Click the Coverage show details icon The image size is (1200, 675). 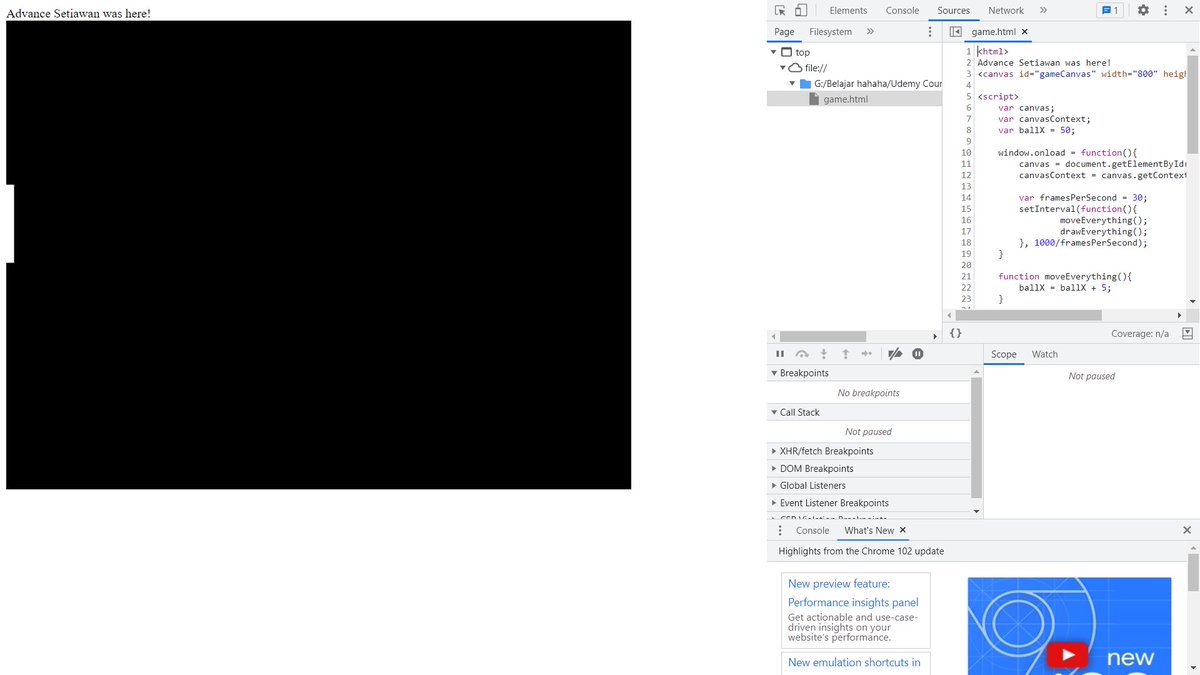1187,333
